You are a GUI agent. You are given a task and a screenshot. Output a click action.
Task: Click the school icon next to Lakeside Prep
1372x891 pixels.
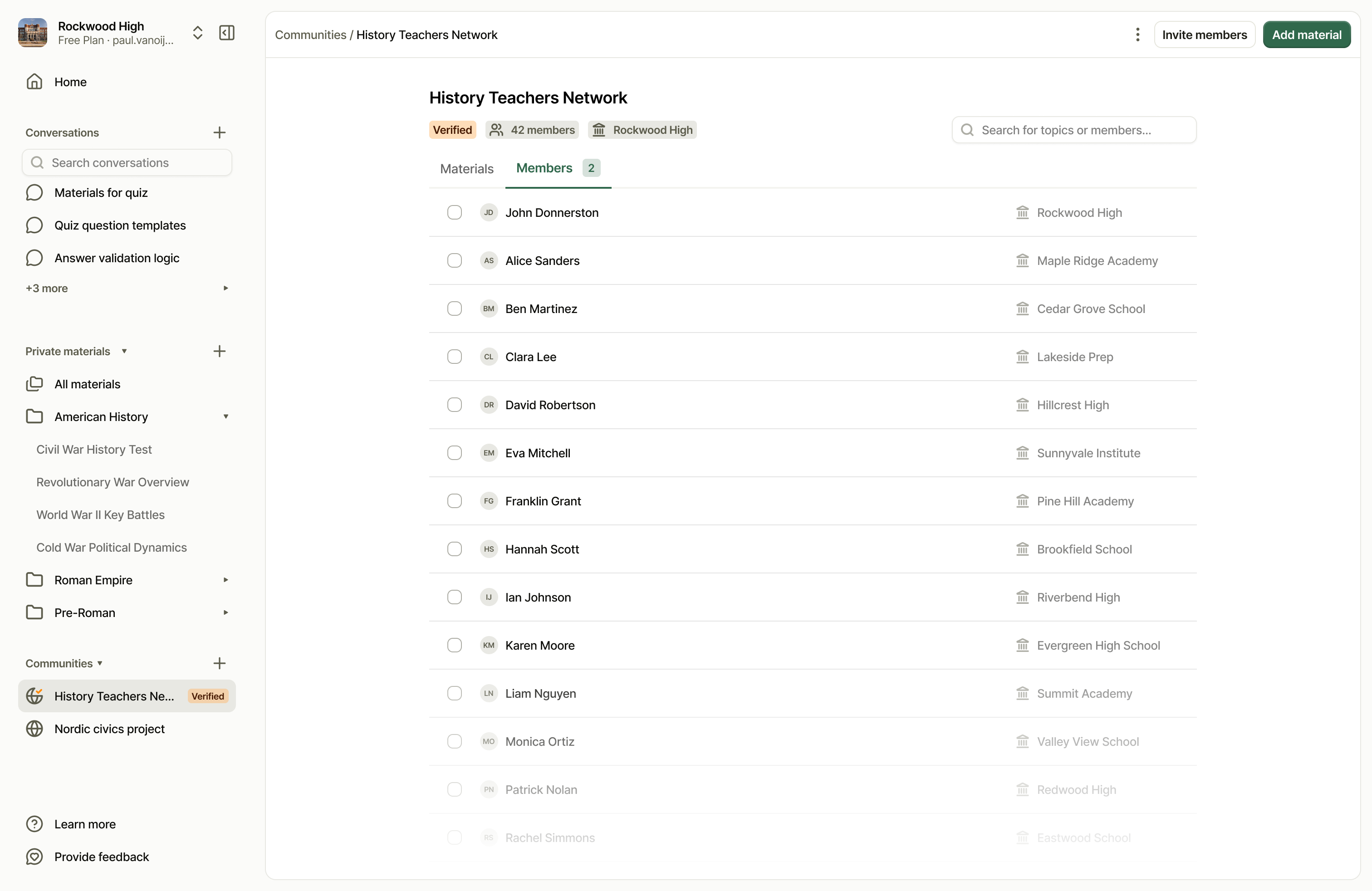[x=1023, y=357]
